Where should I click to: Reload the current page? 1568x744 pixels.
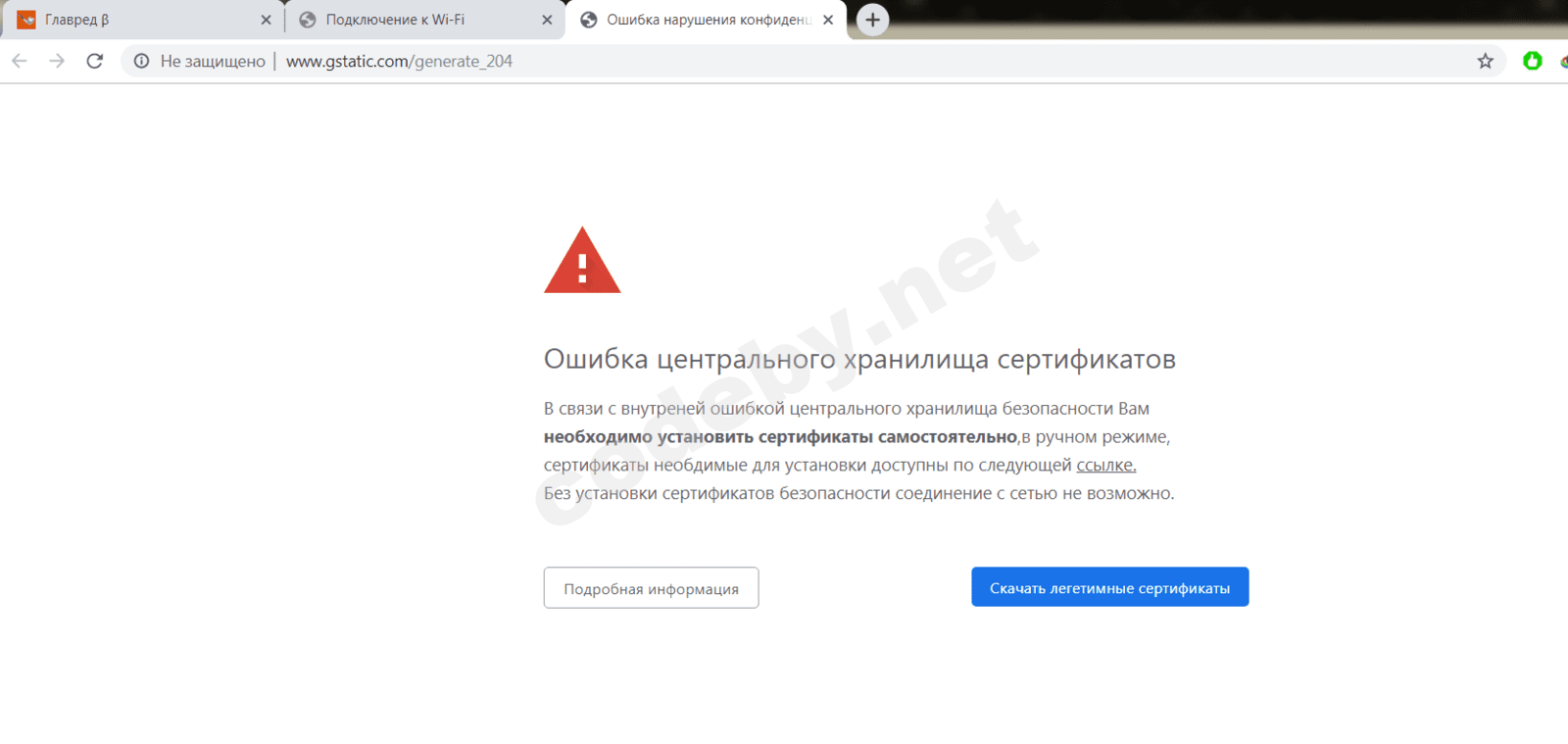(x=95, y=61)
